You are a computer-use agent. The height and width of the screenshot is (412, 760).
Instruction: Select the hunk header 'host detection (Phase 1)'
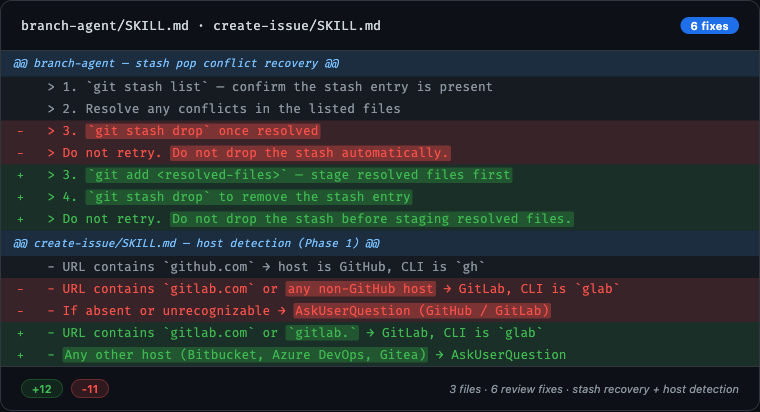click(x=380, y=243)
